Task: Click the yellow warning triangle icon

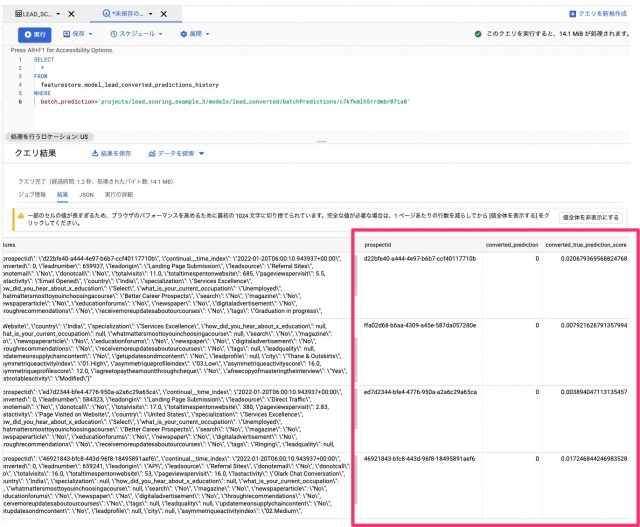Action: pyautogui.click(x=20, y=216)
